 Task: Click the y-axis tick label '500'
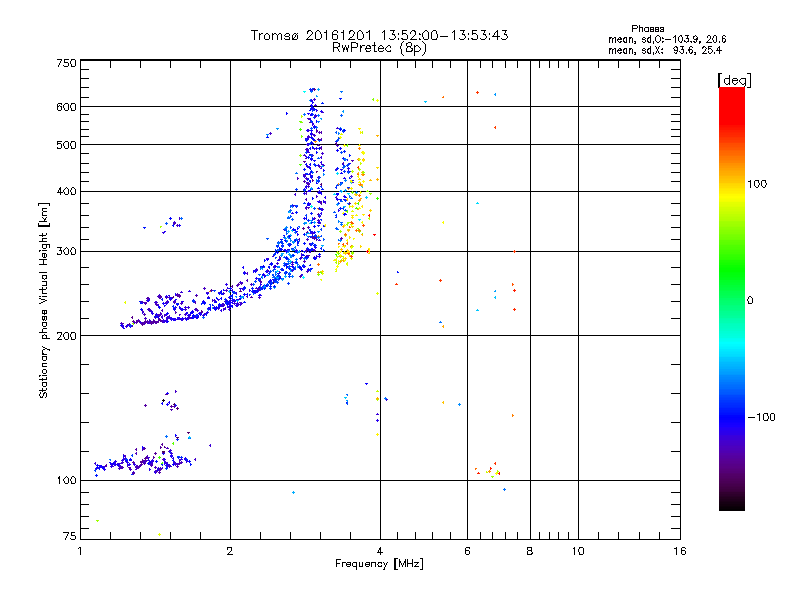click(66, 145)
